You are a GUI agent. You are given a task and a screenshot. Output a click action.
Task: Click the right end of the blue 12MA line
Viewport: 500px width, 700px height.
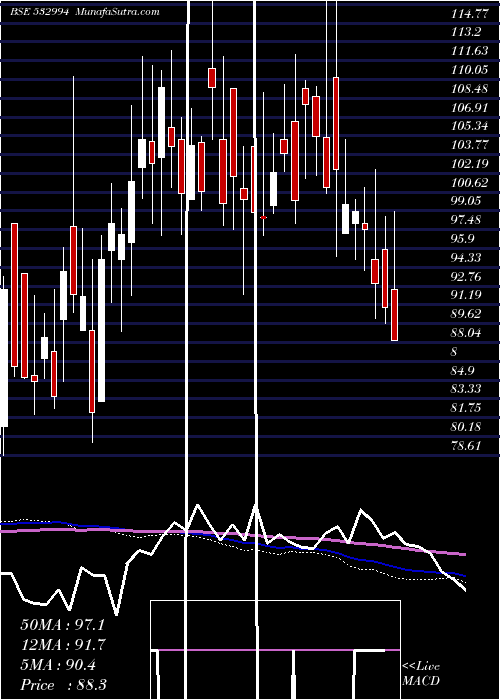(x=464, y=576)
